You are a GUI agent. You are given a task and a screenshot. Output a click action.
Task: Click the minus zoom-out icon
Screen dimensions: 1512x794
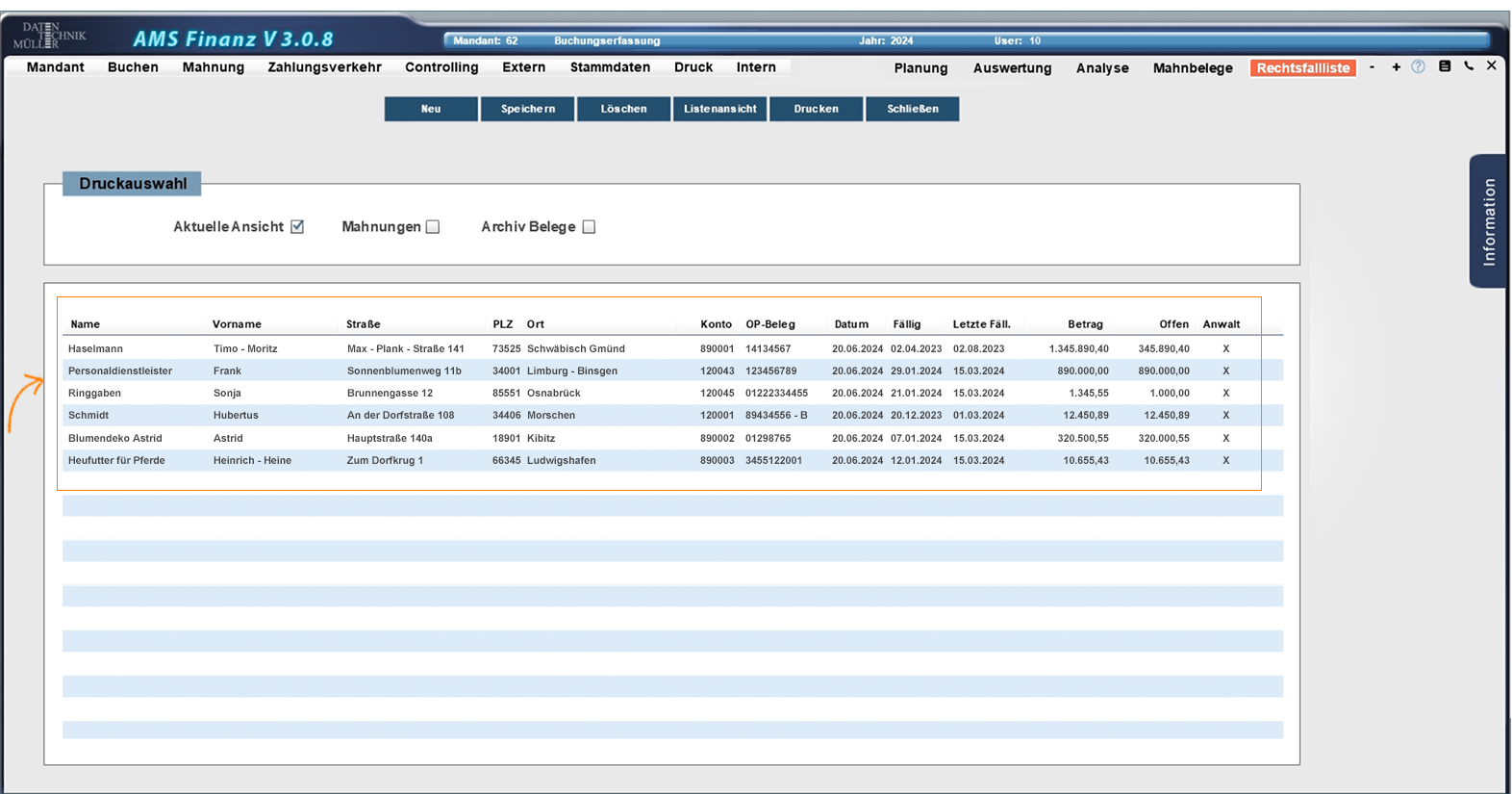click(1372, 67)
